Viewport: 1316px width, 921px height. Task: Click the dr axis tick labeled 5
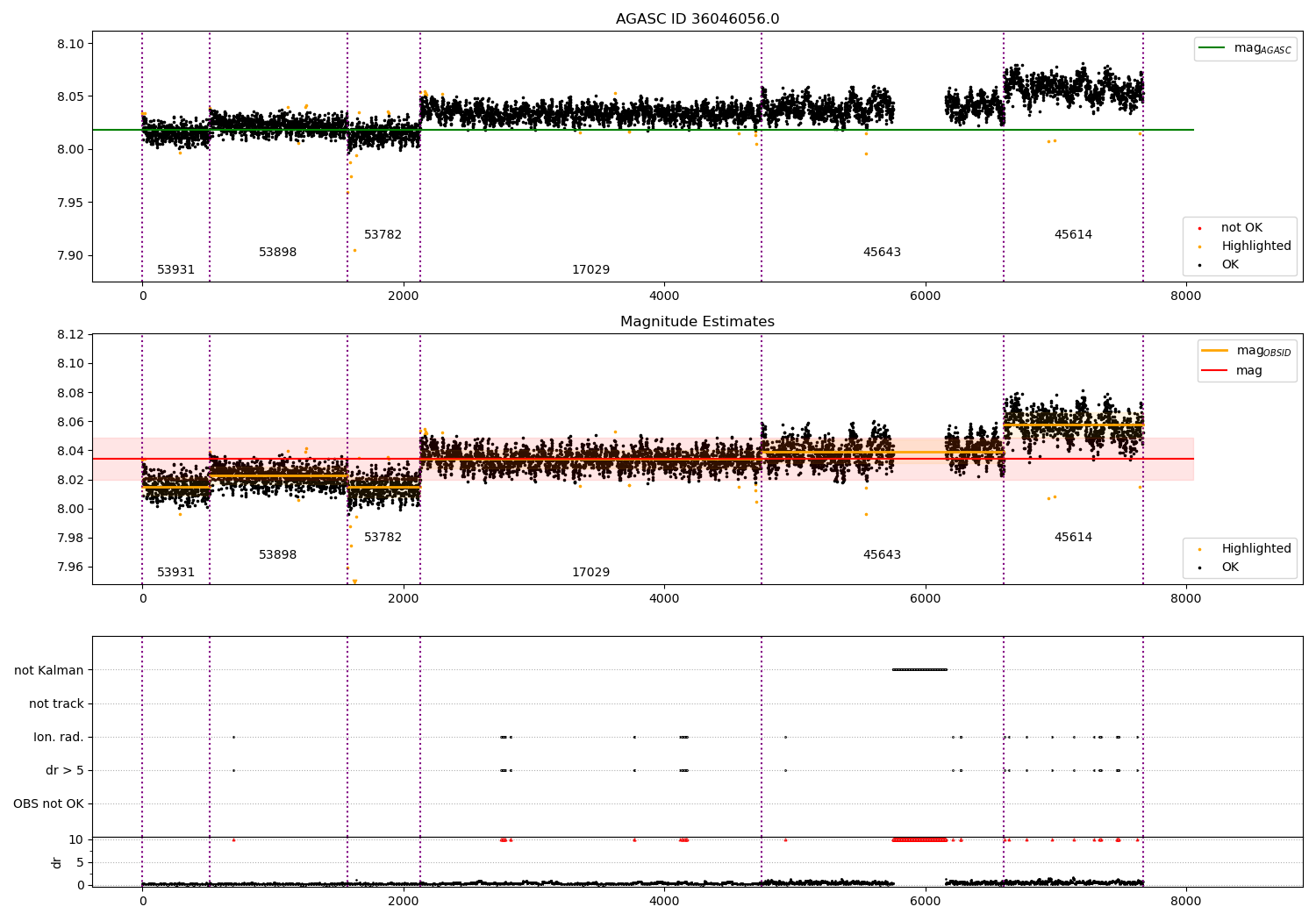pos(81,863)
